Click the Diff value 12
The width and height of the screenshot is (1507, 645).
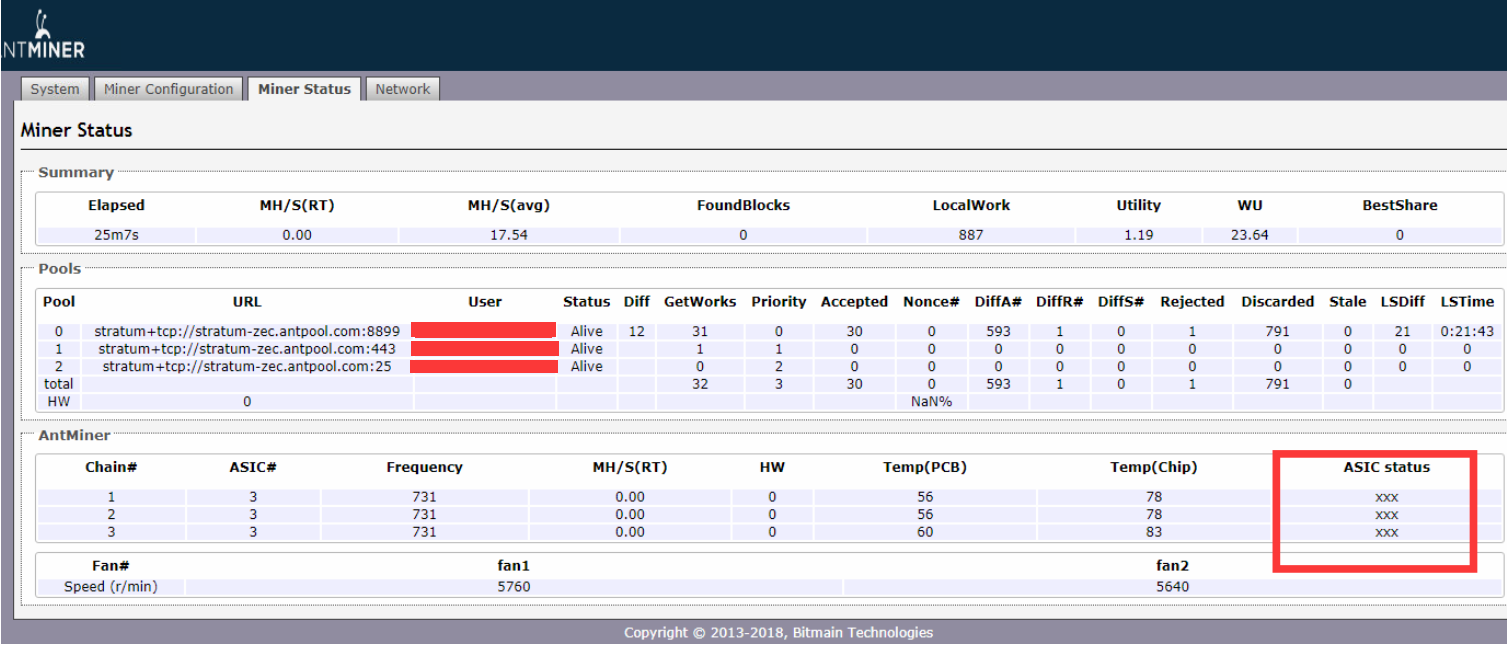click(x=637, y=331)
